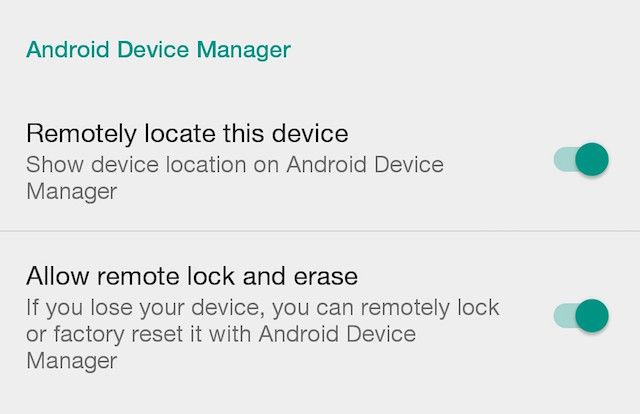This screenshot has height=414, width=640.
Task: Click the light track of the lock-erase switch
Action: pyautogui.click(x=563, y=315)
